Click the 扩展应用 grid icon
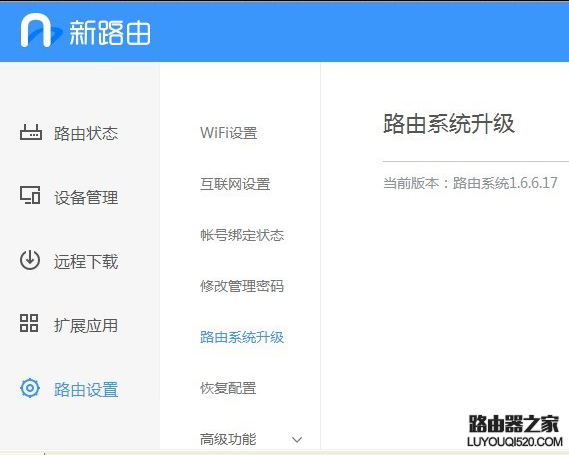Viewport: 569px width, 455px height. (29, 323)
